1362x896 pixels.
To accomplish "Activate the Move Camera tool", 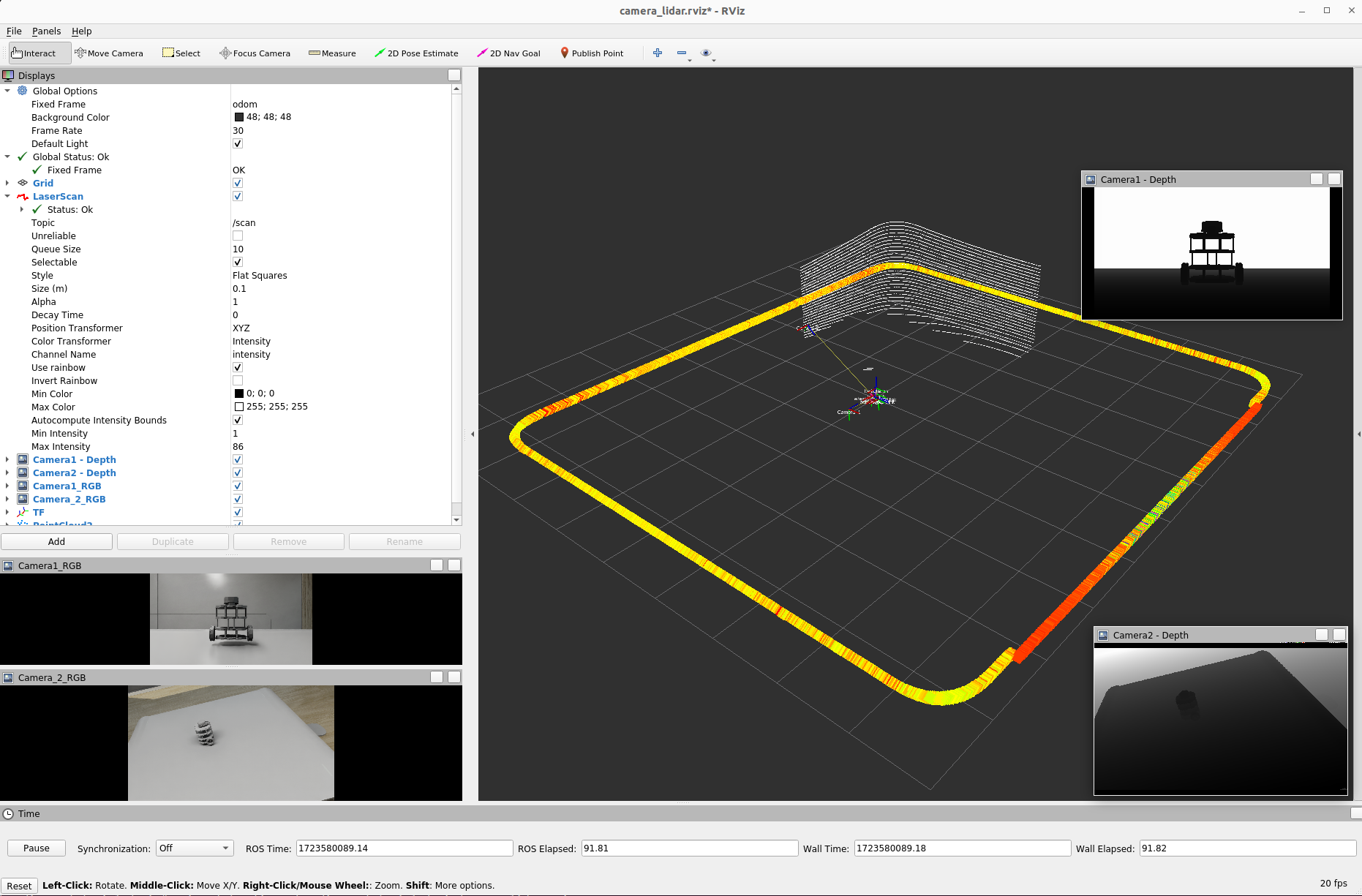I will (x=109, y=53).
